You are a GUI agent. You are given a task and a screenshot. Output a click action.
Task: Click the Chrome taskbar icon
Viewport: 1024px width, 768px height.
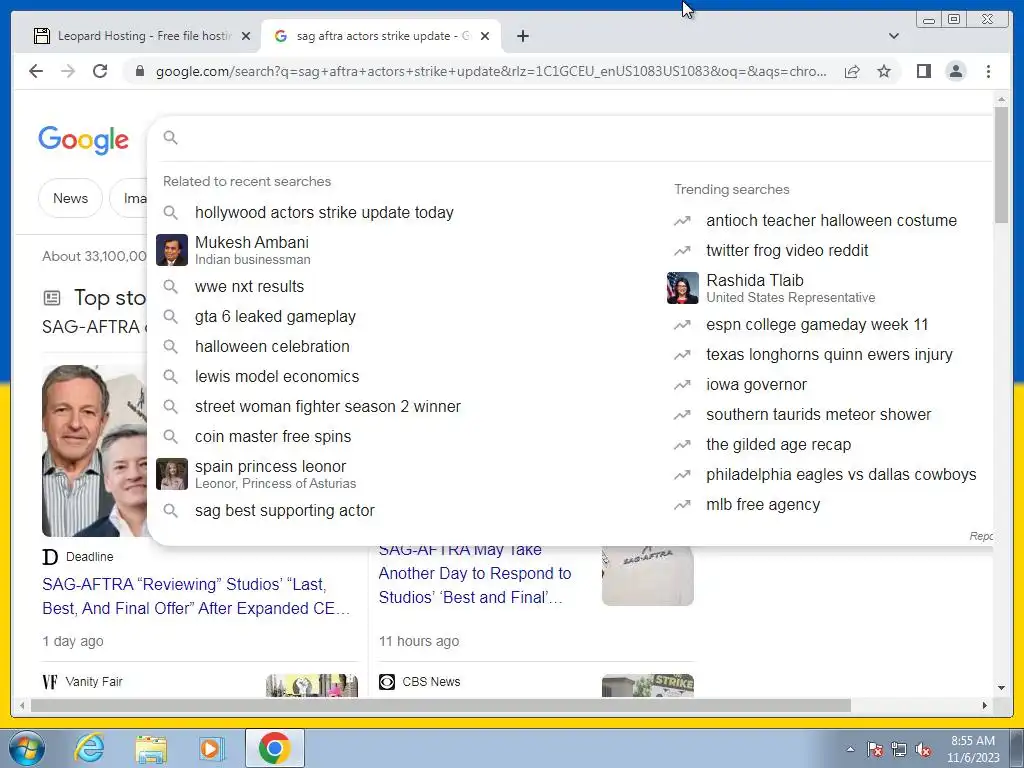[274, 748]
